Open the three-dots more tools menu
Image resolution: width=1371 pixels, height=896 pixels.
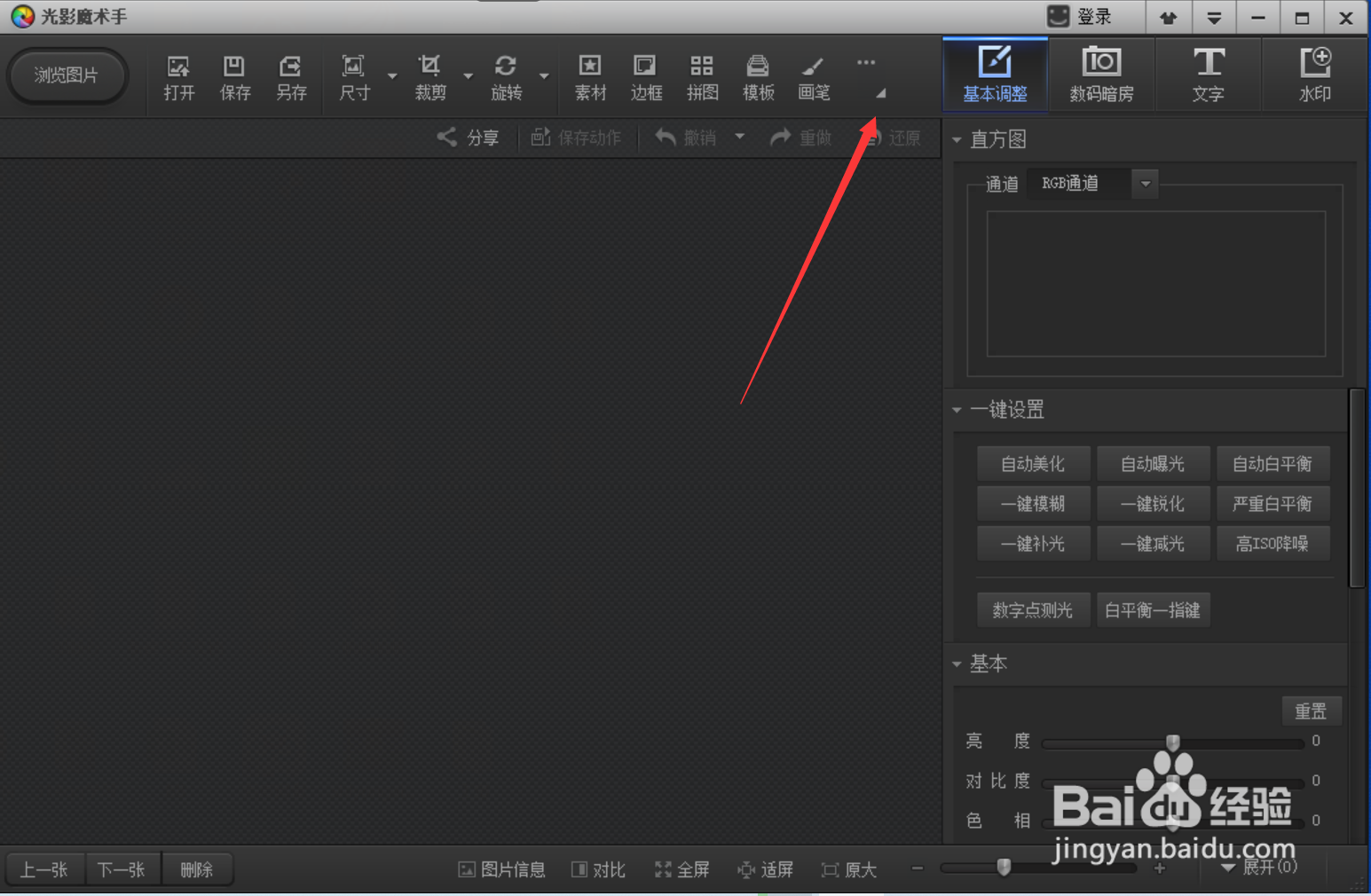[866, 63]
